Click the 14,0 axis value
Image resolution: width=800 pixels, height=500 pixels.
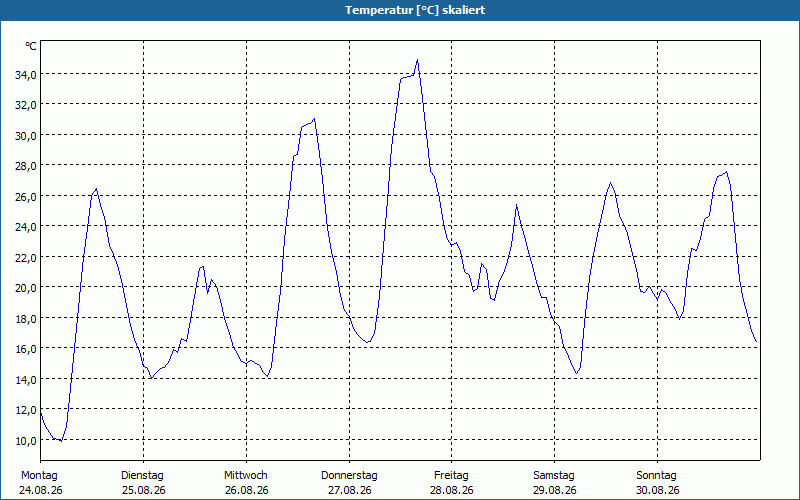(x=26, y=380)
